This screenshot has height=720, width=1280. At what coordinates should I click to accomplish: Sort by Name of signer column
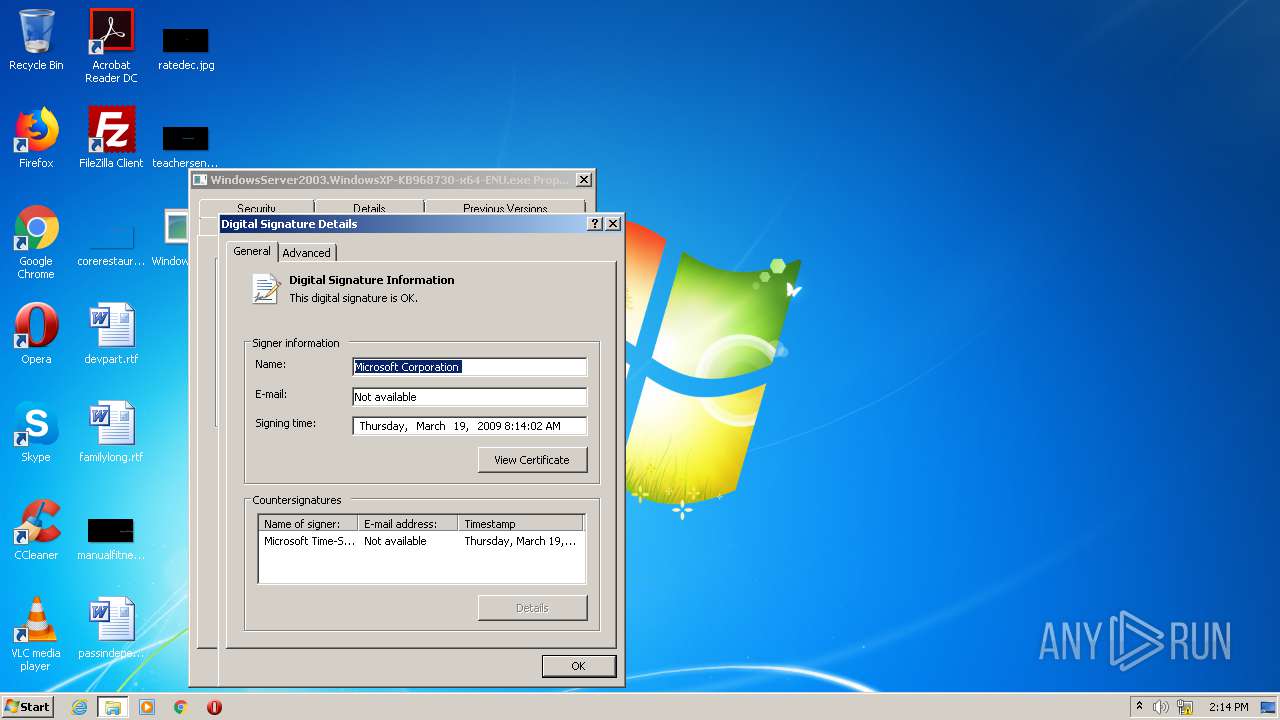(308, 524)
